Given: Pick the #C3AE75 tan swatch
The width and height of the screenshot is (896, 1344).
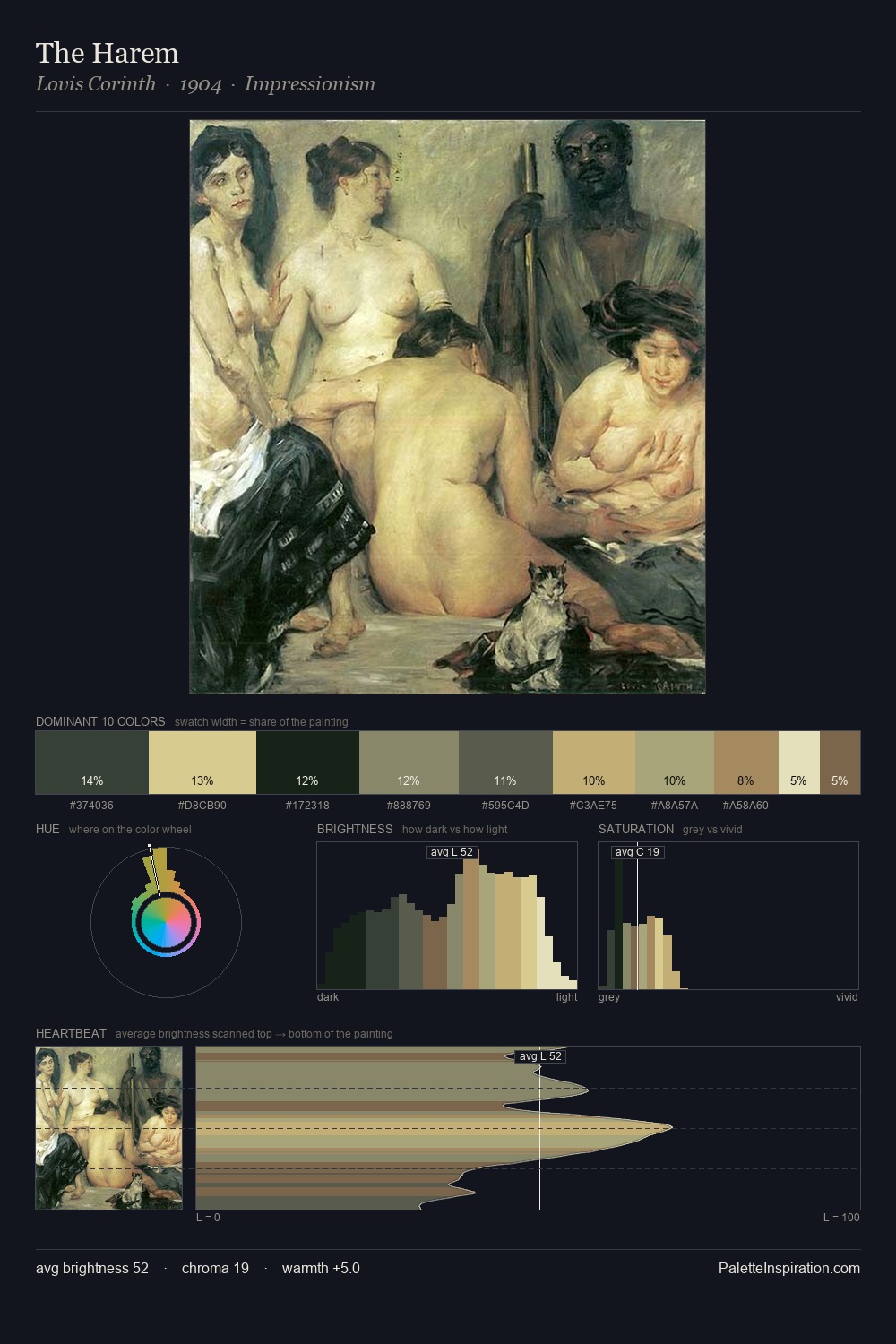Looking at the screenshot, I should click(594, 762).
